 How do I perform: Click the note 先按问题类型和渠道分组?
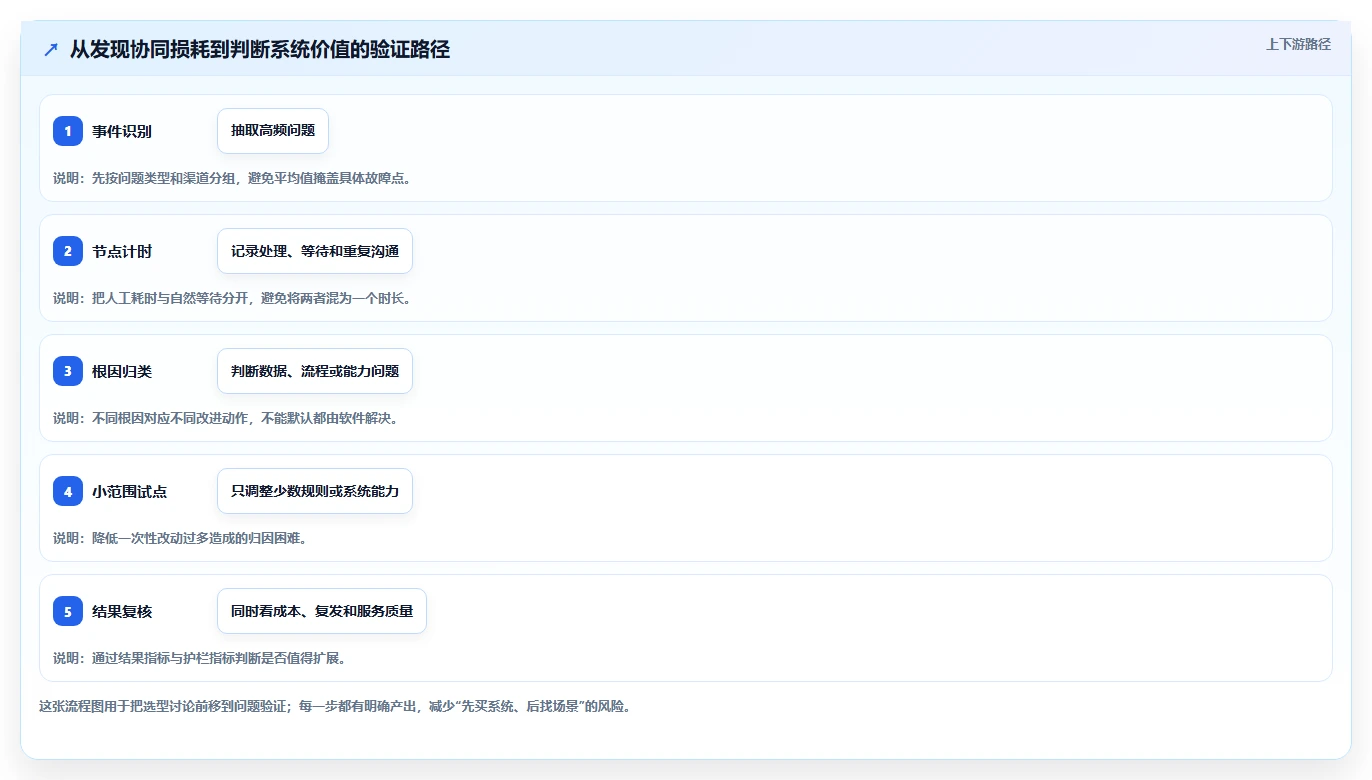232,178
